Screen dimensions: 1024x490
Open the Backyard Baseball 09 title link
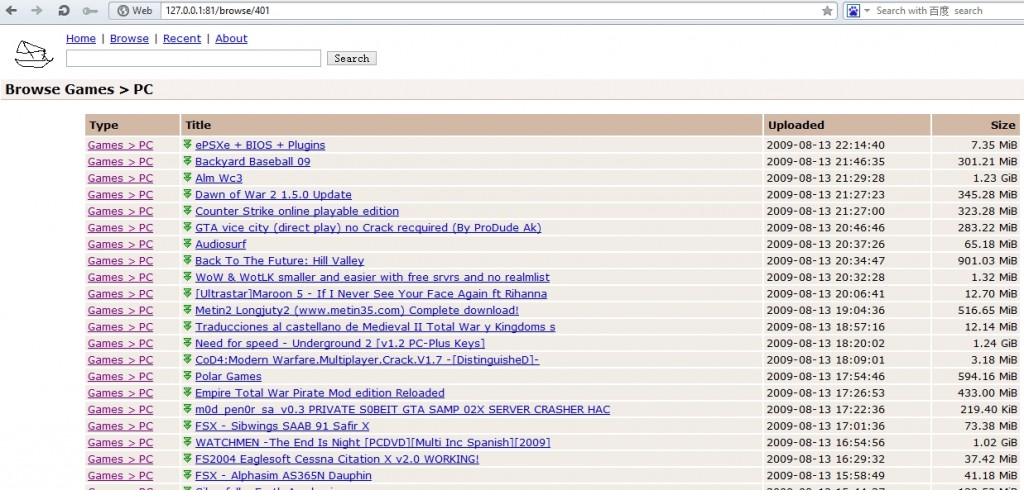[x=253, y=161]
